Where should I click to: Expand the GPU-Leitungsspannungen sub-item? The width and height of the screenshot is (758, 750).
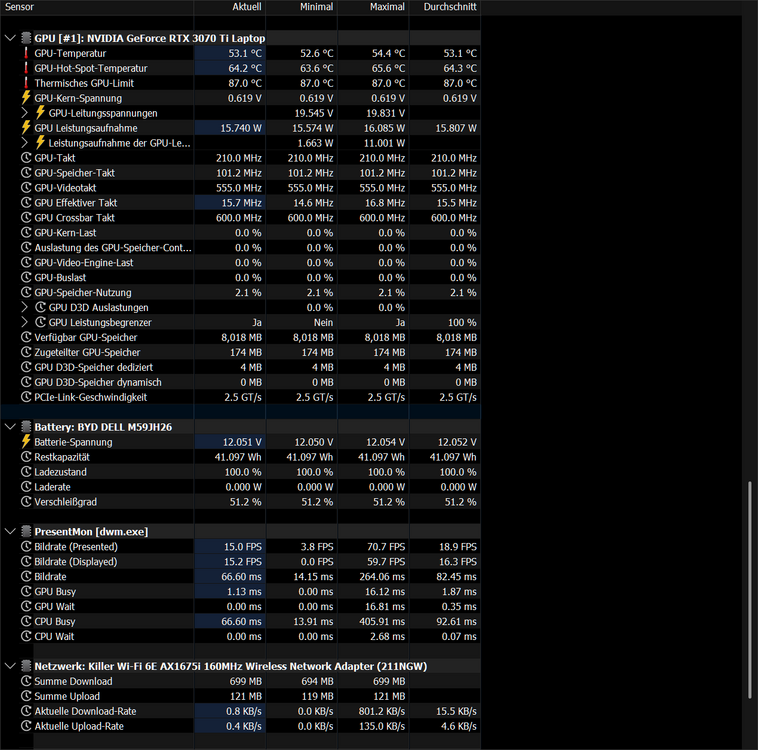point(25,113)
